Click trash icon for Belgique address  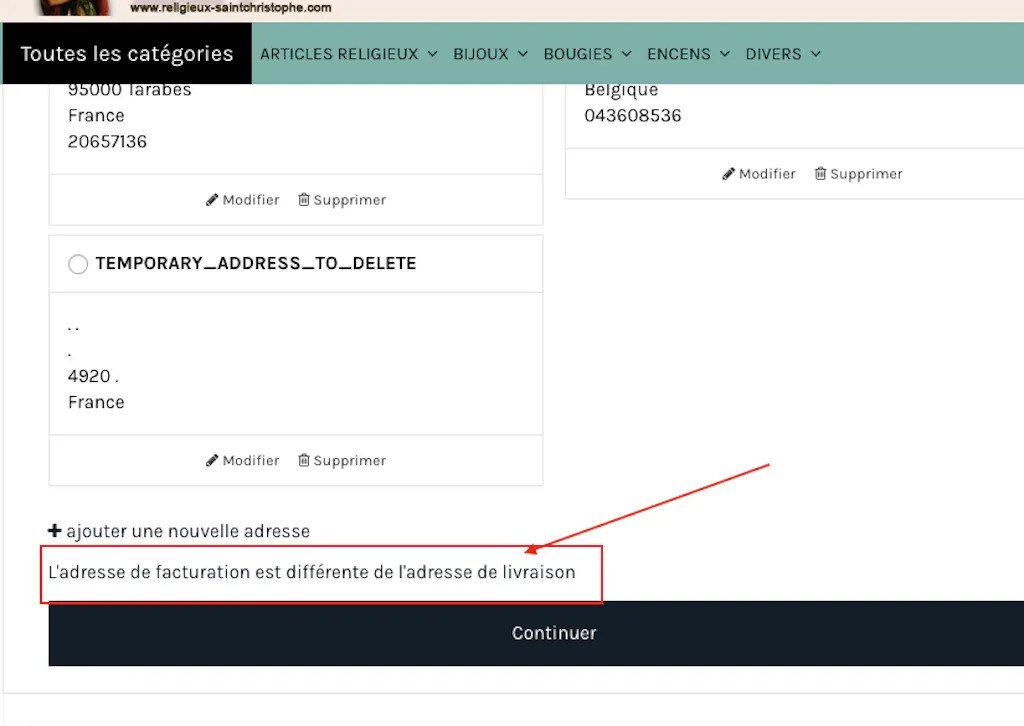(821, 174)
